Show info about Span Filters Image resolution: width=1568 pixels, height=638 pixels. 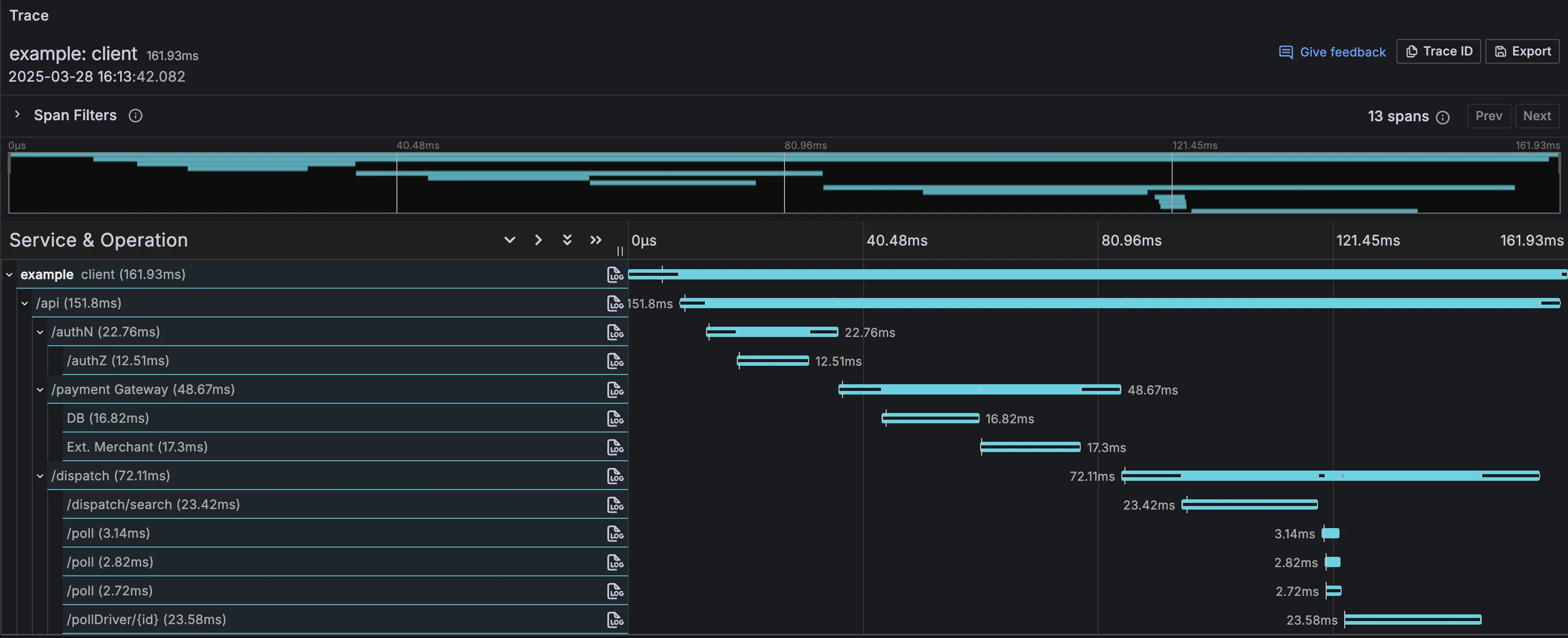pyautogui.click(x=135, y=115)
